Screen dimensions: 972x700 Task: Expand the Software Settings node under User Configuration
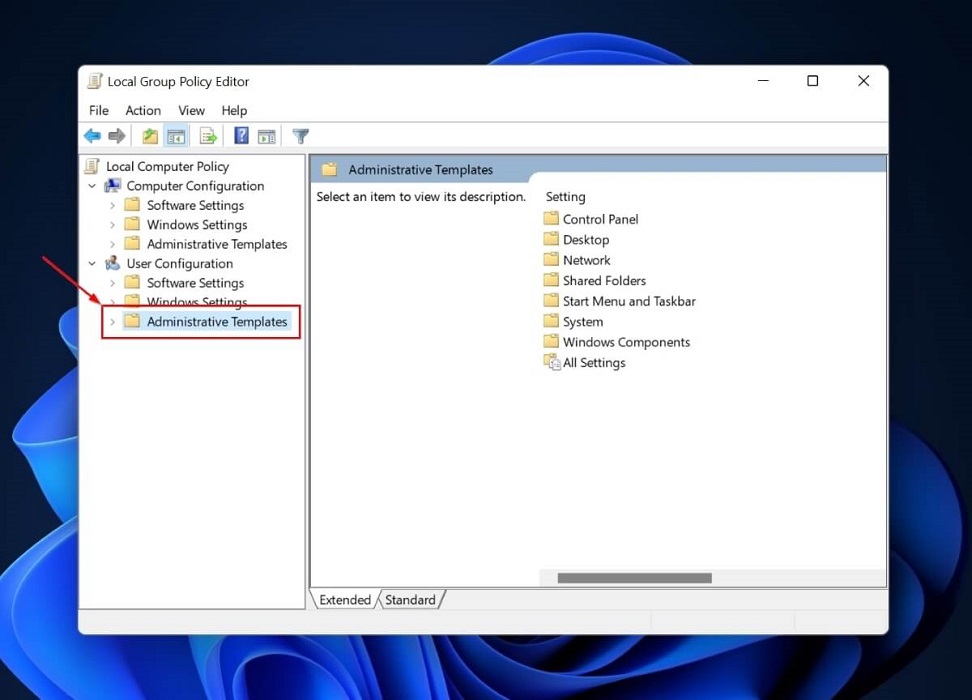112,282
